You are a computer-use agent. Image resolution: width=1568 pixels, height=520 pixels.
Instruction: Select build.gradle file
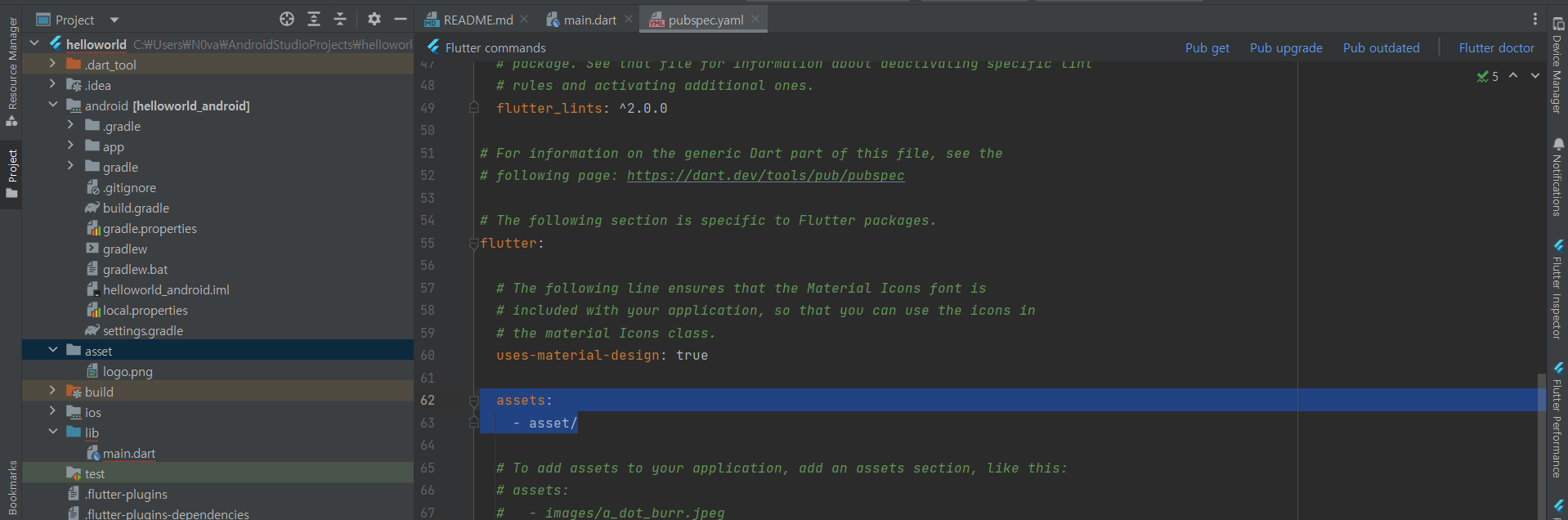point(136,208)
